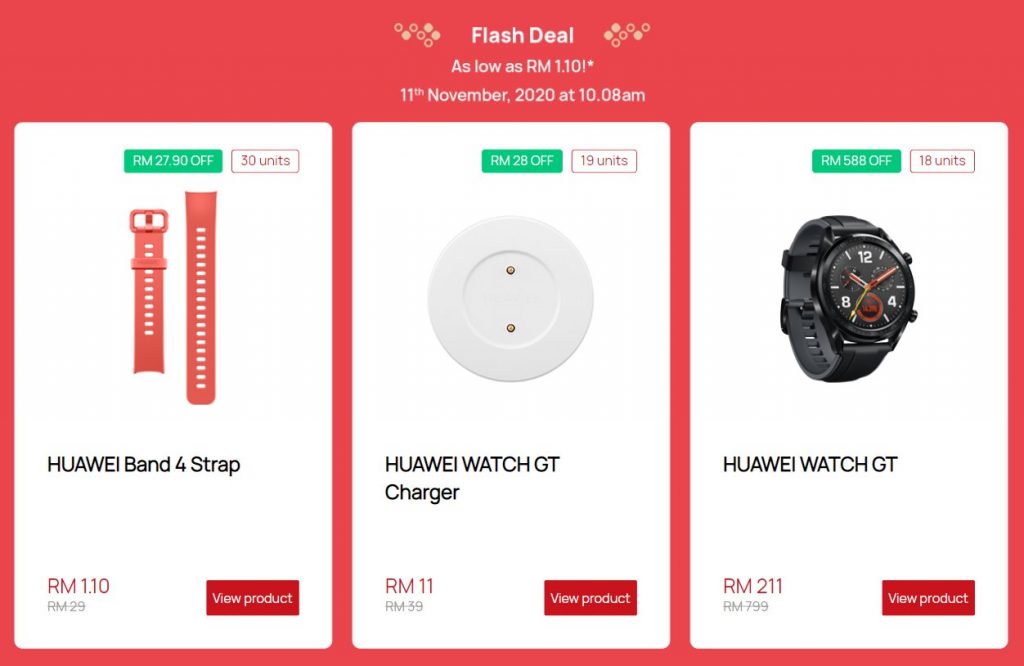Click the RM 11 sale price
This screenshot has height=666, width=1024.
coord(409,586)
